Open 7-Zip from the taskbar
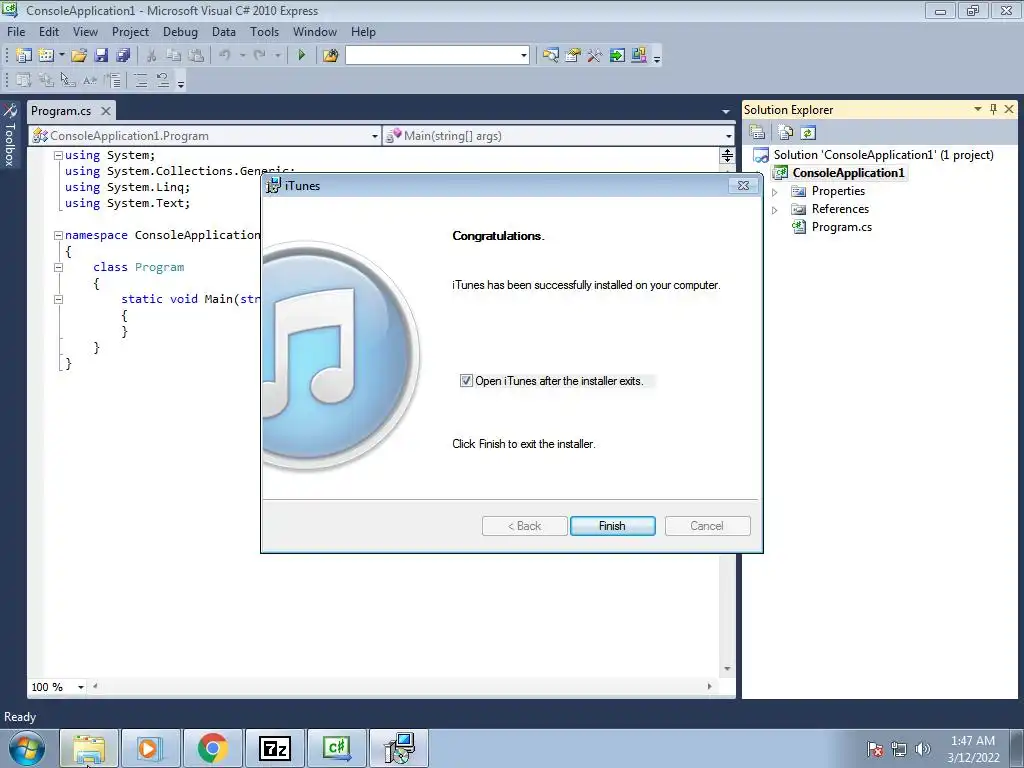This screenshot has height=768, width=1024. pyautogui.click(x=274, y=748)
